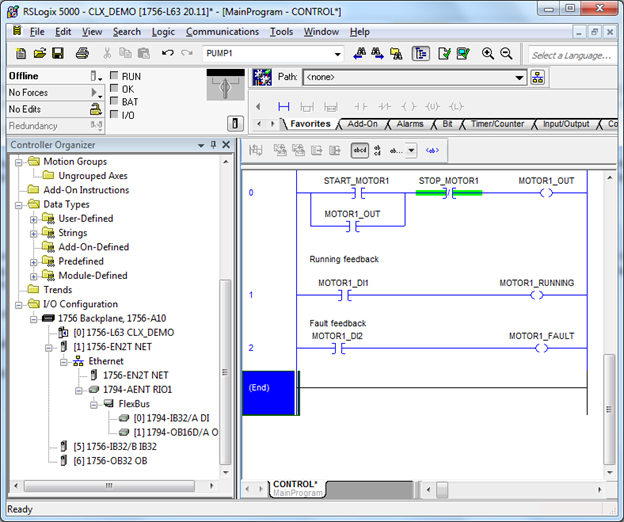Expand the User-Defined data types node
The image size is (624, 522).
(x=34, y=218)
